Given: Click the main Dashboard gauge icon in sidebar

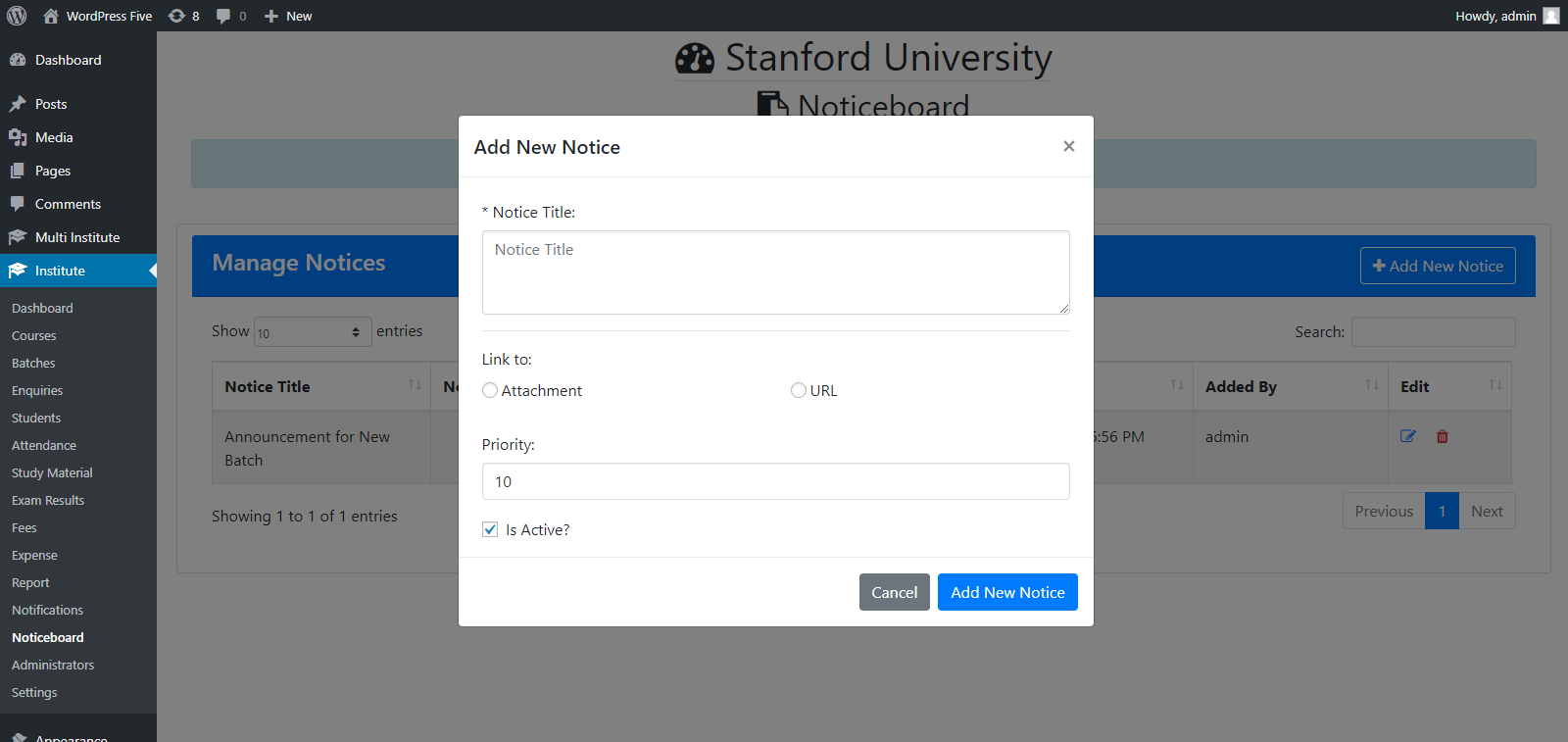Looking at the screenshot, I should tap(18, 60).
